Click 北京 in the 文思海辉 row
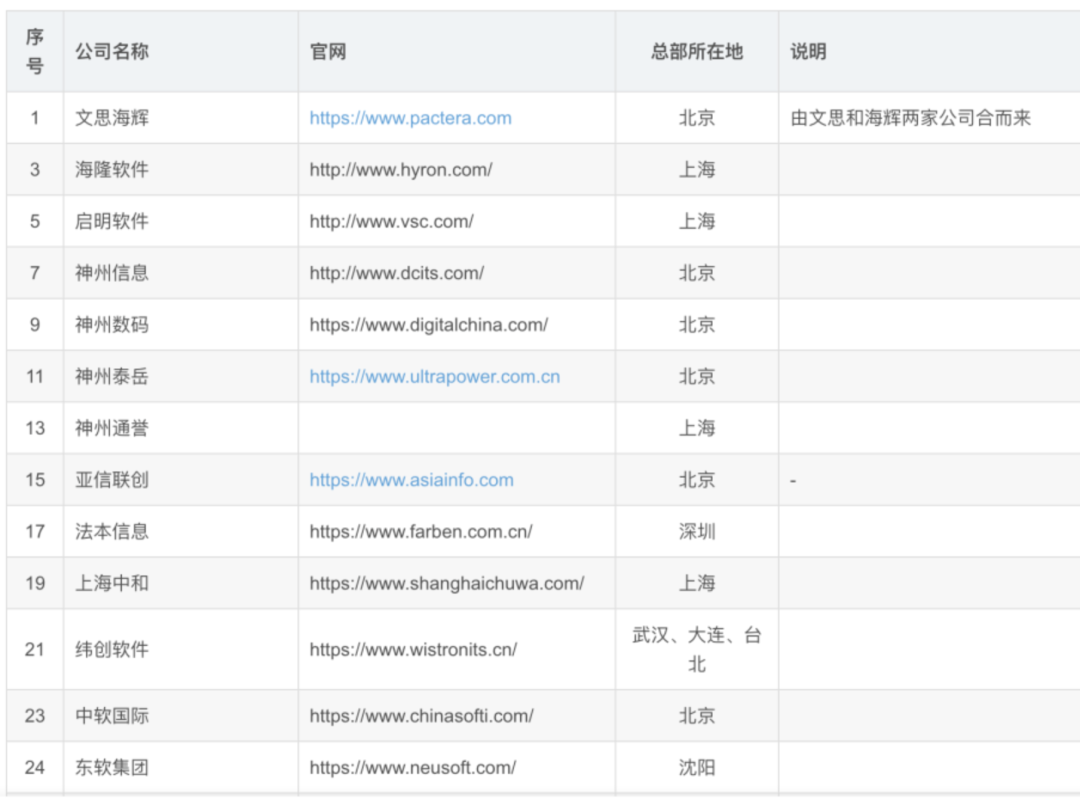The image size is (1080, 799). (697, 118)
